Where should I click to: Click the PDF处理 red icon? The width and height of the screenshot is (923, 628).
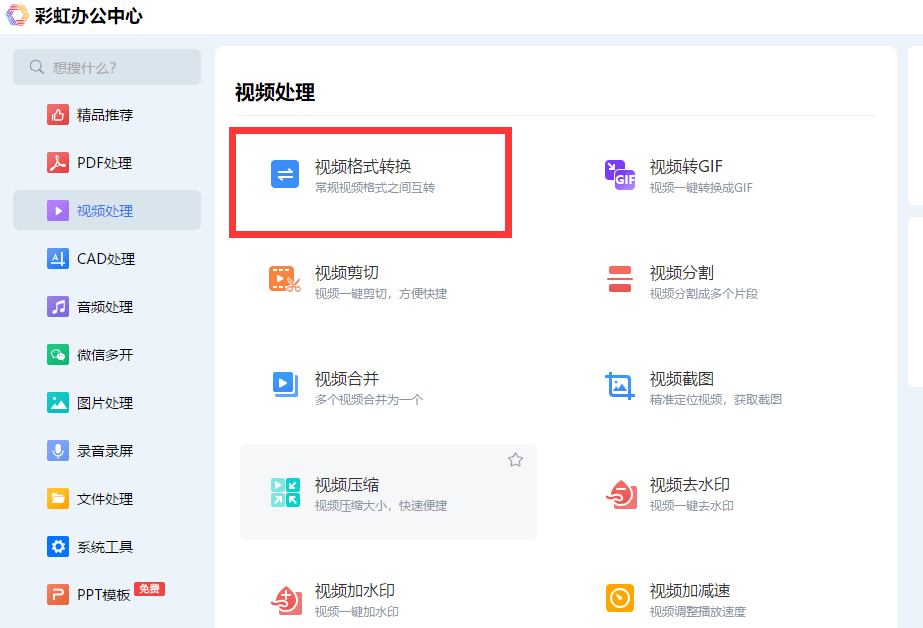(58, 162)
